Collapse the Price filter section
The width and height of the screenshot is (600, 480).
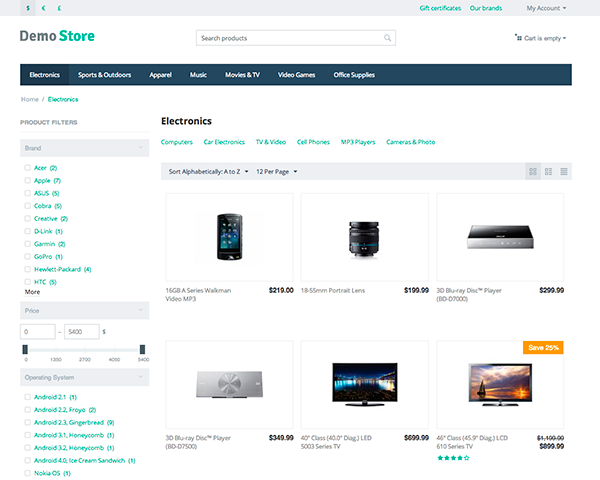(x=85, y=310)
